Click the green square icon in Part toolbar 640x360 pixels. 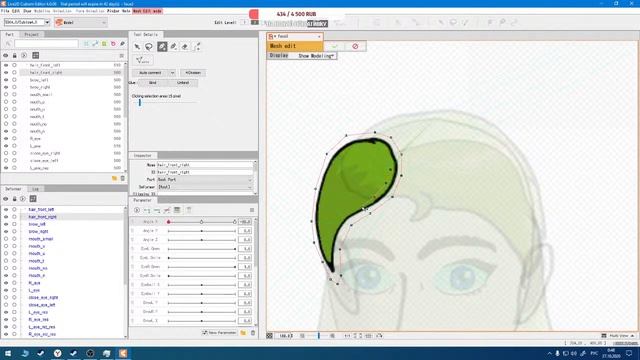104,43
